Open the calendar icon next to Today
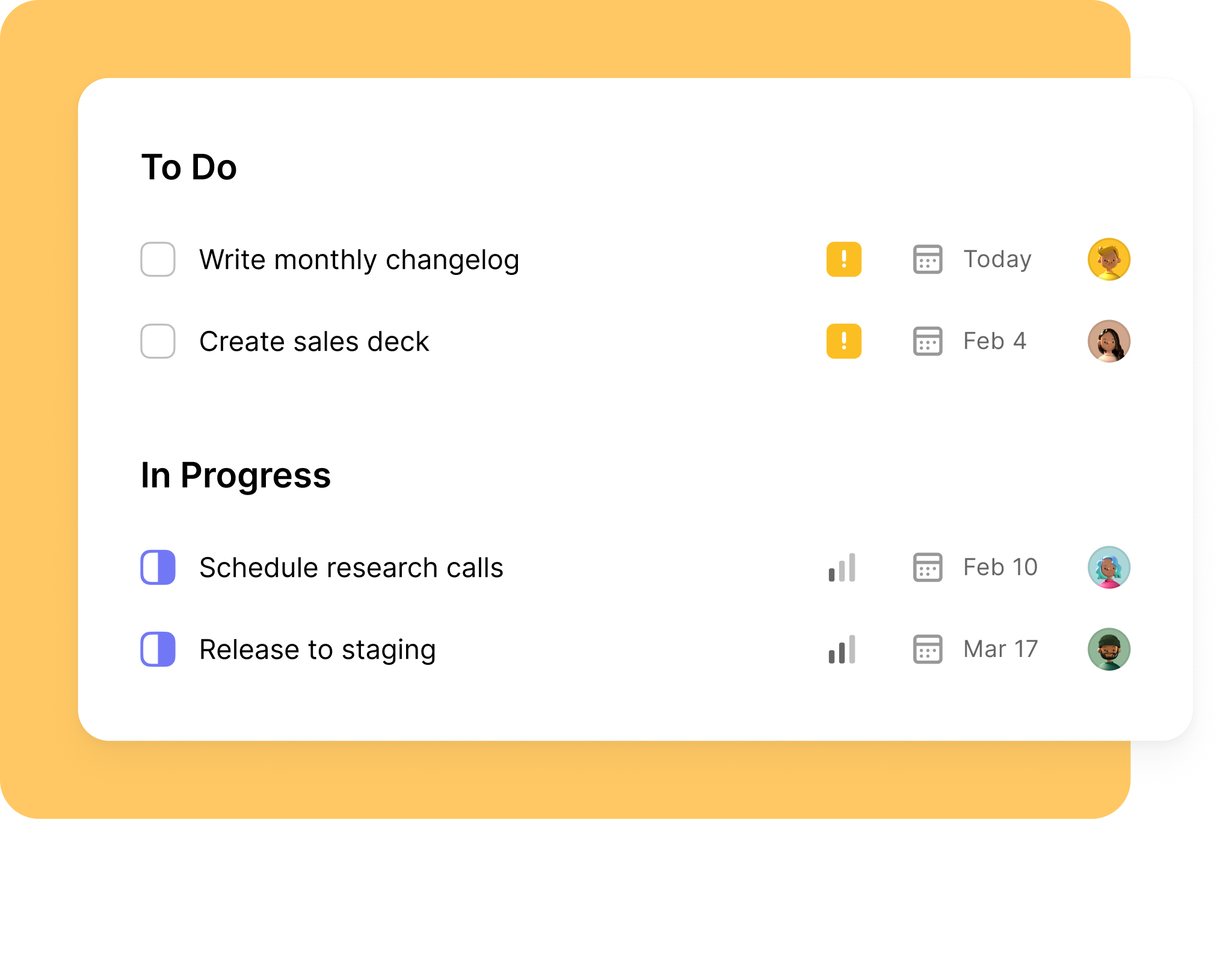This screenshot has height=959, width=1232. pyautogui.click(x=926, y=259)
